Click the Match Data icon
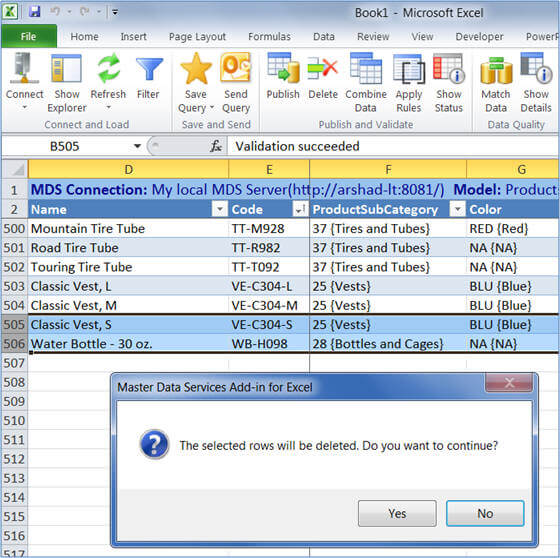The height and width of the screenshot is (558, 560). point(496,71)
